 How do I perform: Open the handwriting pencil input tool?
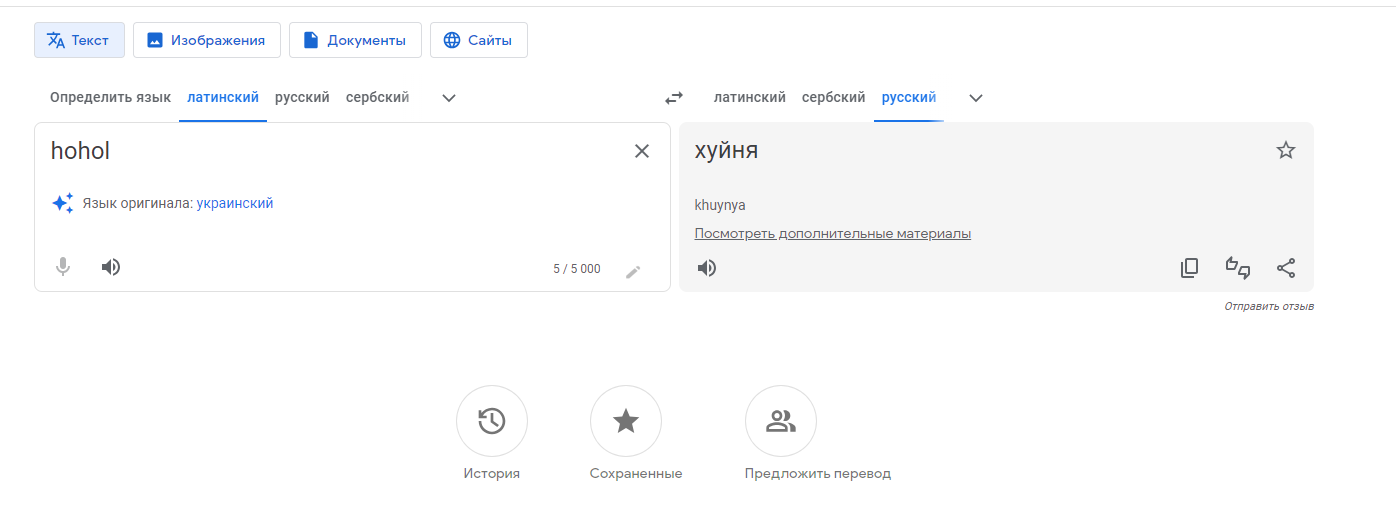click(x=633, y=271)
